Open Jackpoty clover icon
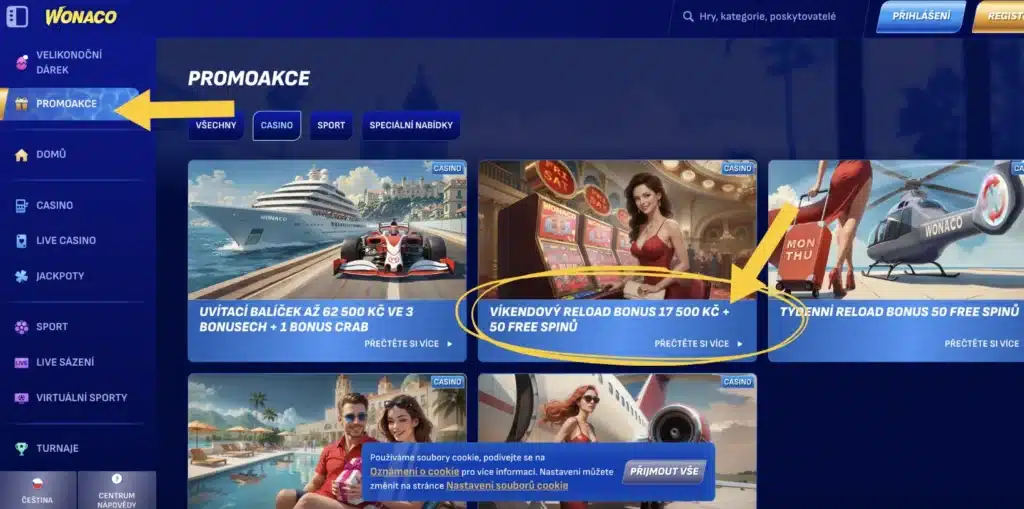1024x509 pixels. (x=21, y=276)
